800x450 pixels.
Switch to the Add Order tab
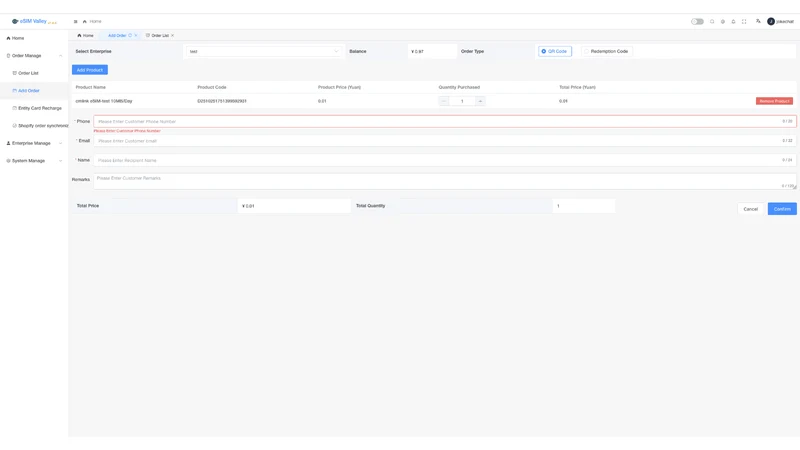(x=117, y=35)
